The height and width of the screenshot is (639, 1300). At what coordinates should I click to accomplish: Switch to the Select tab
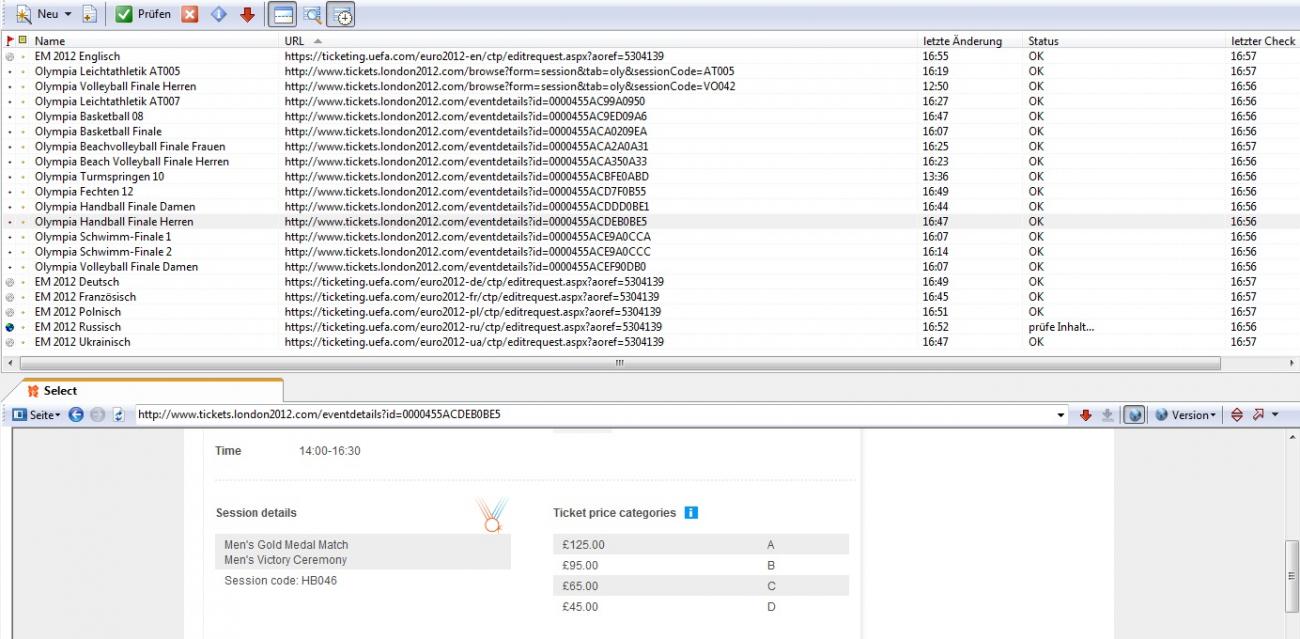pyautogui.click(x=60, y=391)
